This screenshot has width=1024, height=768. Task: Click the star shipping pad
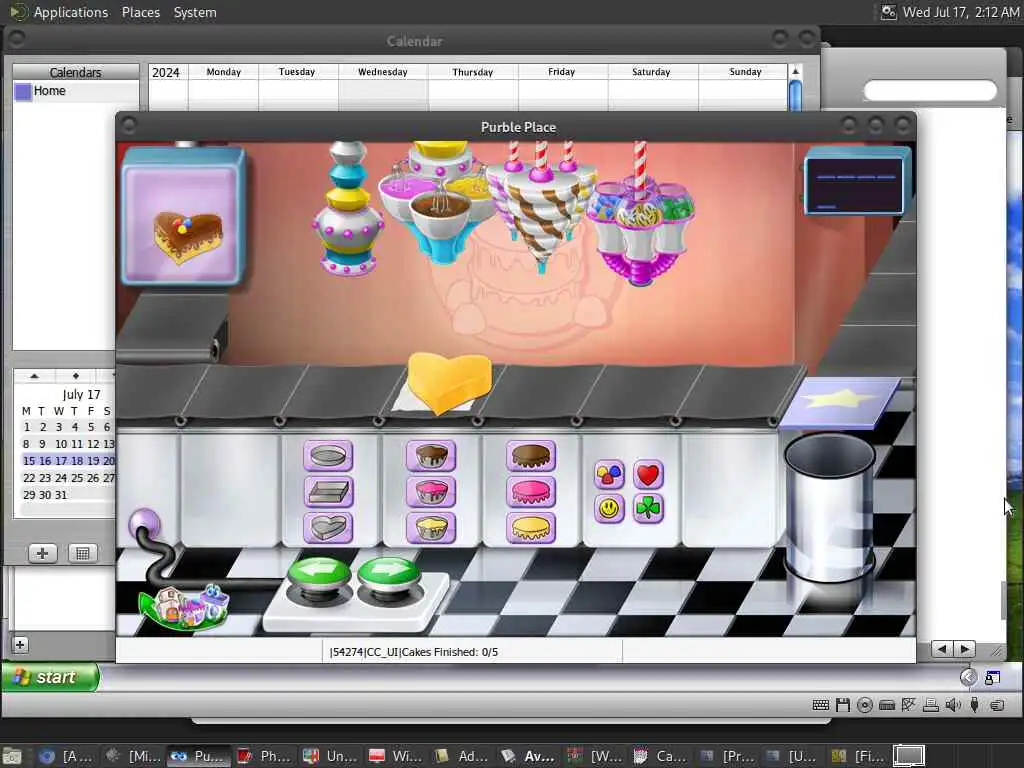[x=840, y=401]
